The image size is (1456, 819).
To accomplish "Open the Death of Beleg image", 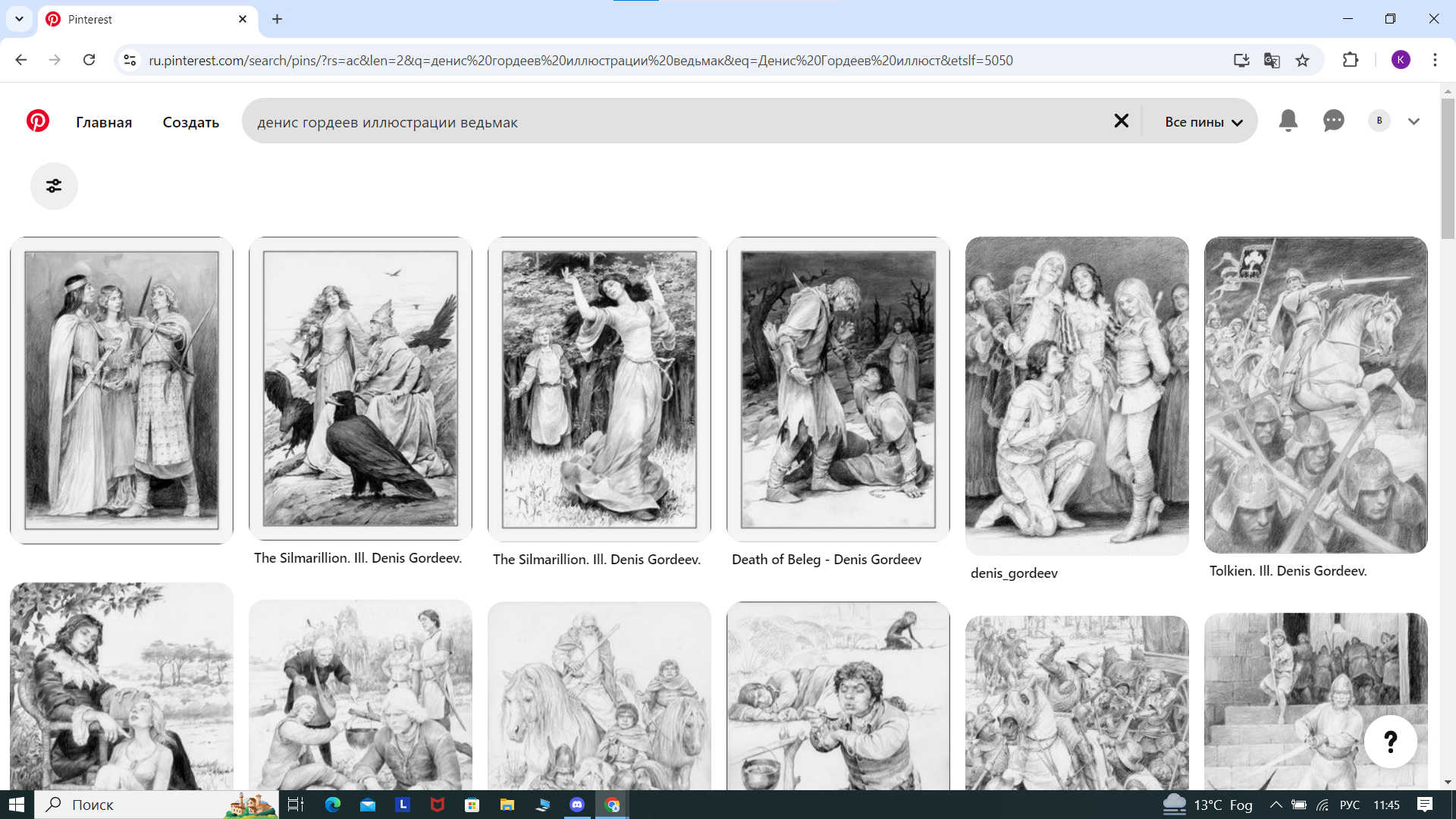I will click(838, 389).
